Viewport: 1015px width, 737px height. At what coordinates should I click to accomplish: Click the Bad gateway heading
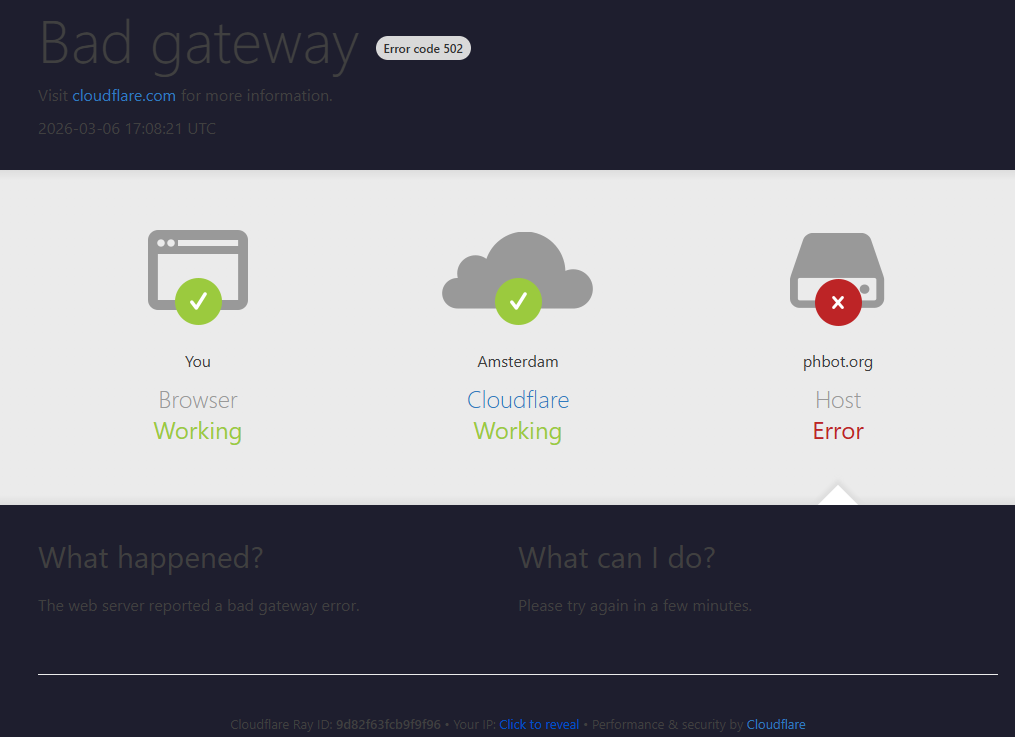tap(198, 44)
